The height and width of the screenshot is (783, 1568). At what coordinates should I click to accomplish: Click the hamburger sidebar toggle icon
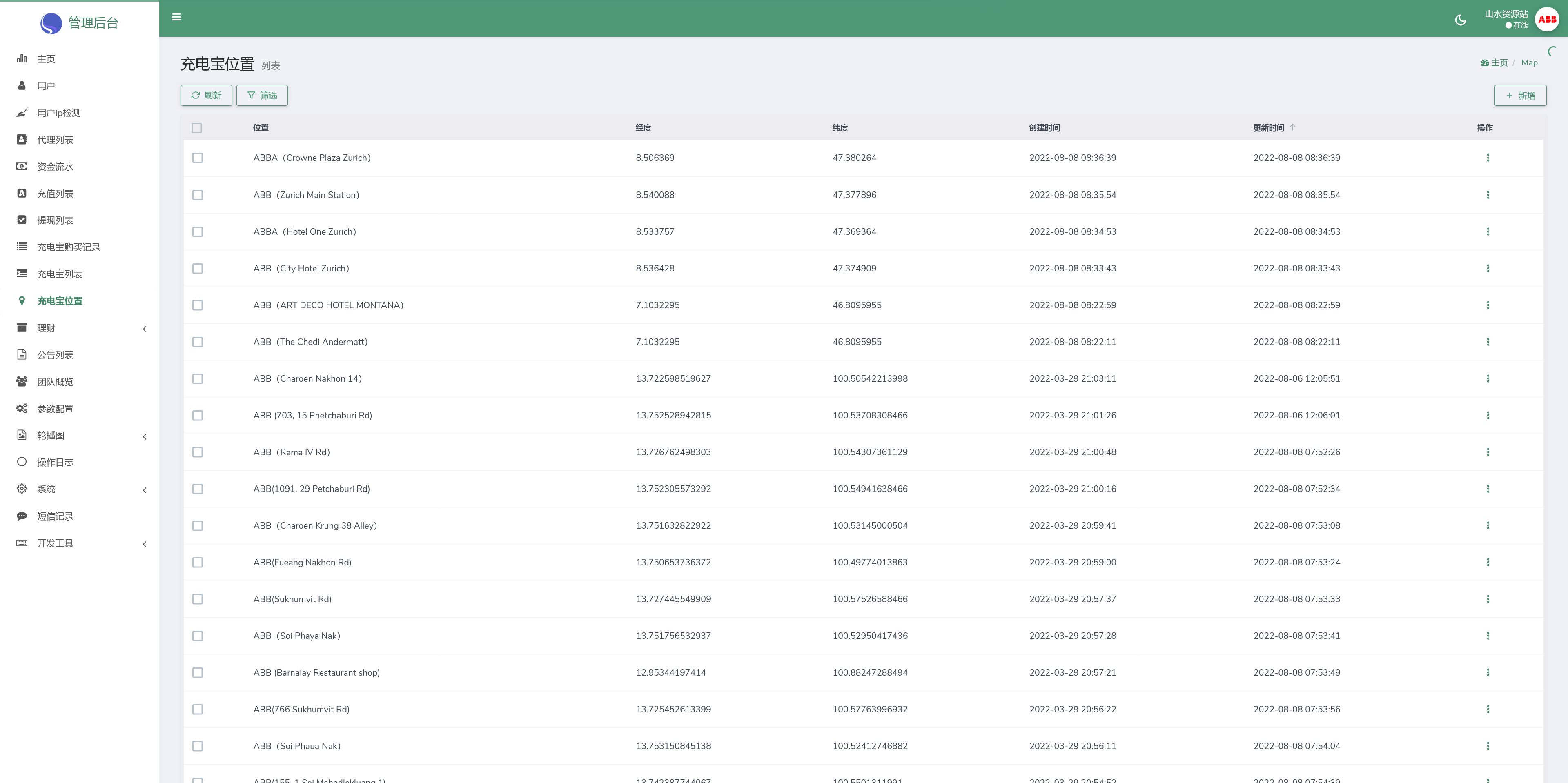tap(176, 17)
